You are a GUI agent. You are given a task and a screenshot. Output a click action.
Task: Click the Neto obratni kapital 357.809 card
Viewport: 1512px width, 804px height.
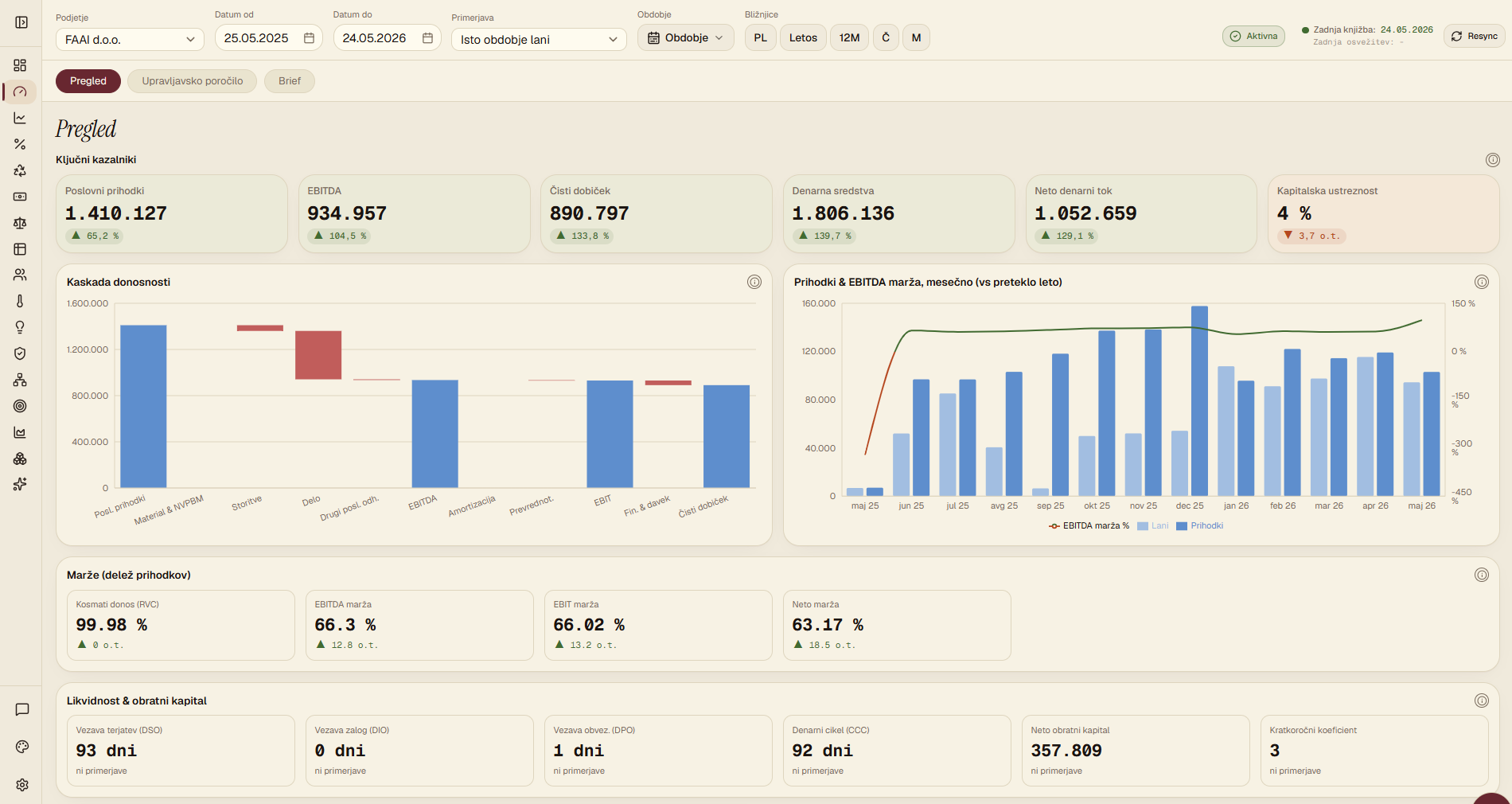[1136, 751]
